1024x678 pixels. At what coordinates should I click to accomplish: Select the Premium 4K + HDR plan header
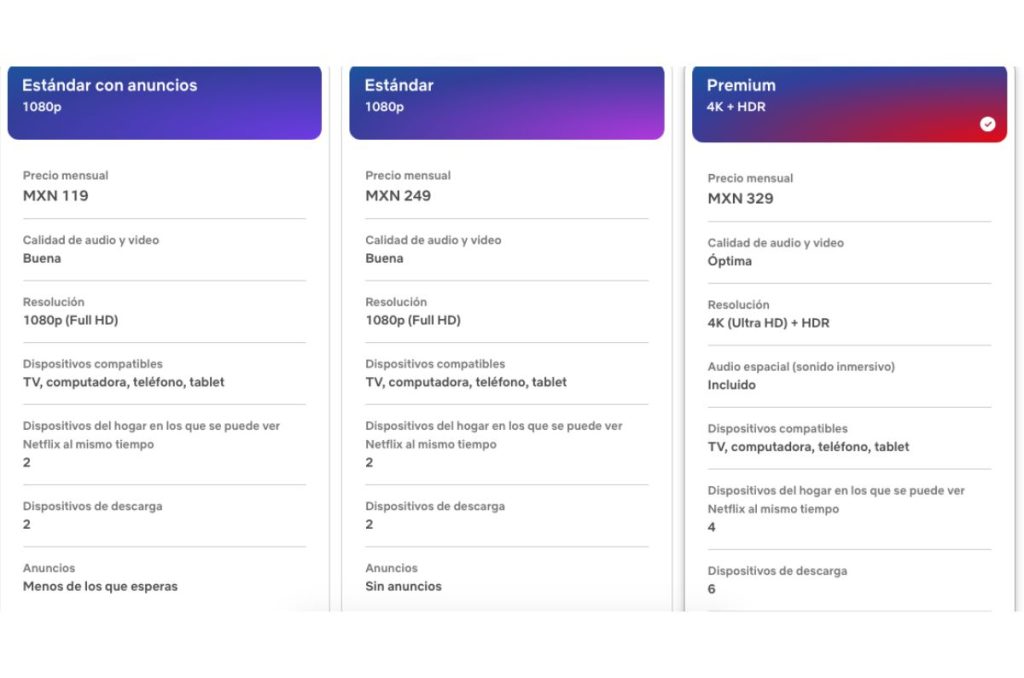[849, 104]
